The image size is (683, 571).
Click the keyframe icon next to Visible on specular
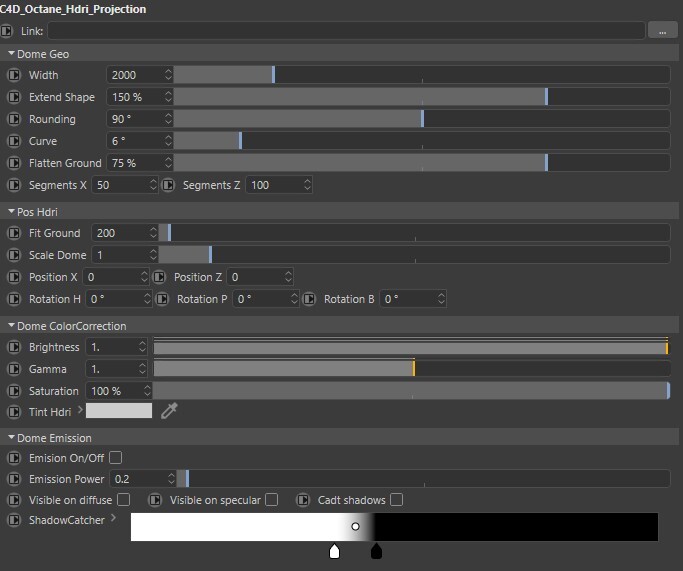coord(155,500)
